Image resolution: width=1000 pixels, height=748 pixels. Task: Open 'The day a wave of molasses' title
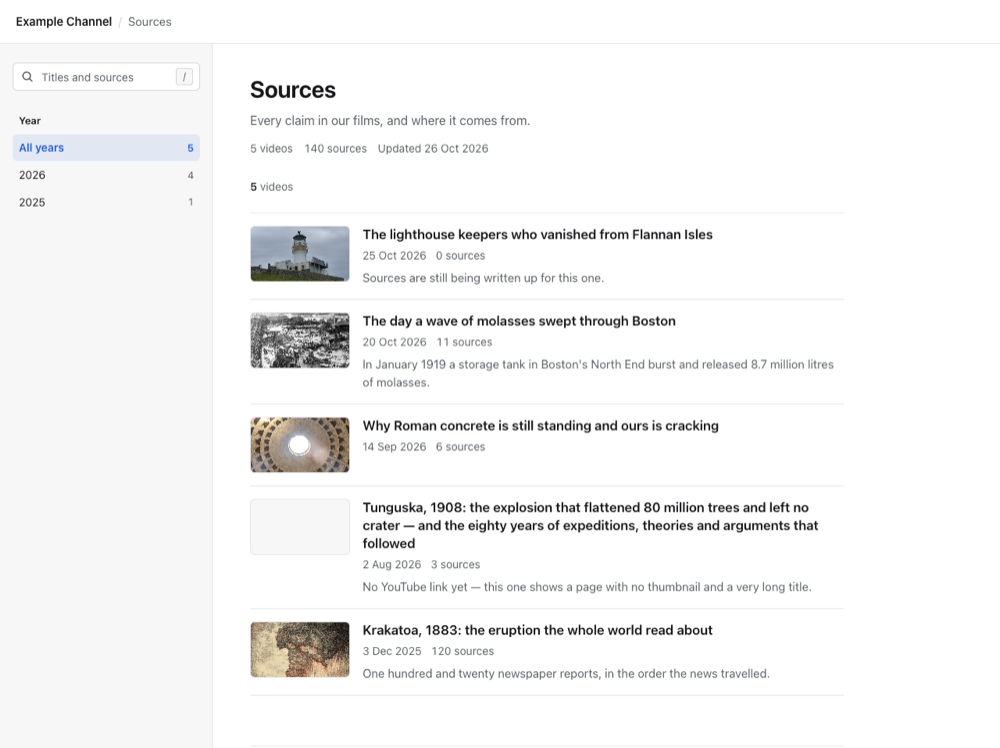(x=519, y=321)
